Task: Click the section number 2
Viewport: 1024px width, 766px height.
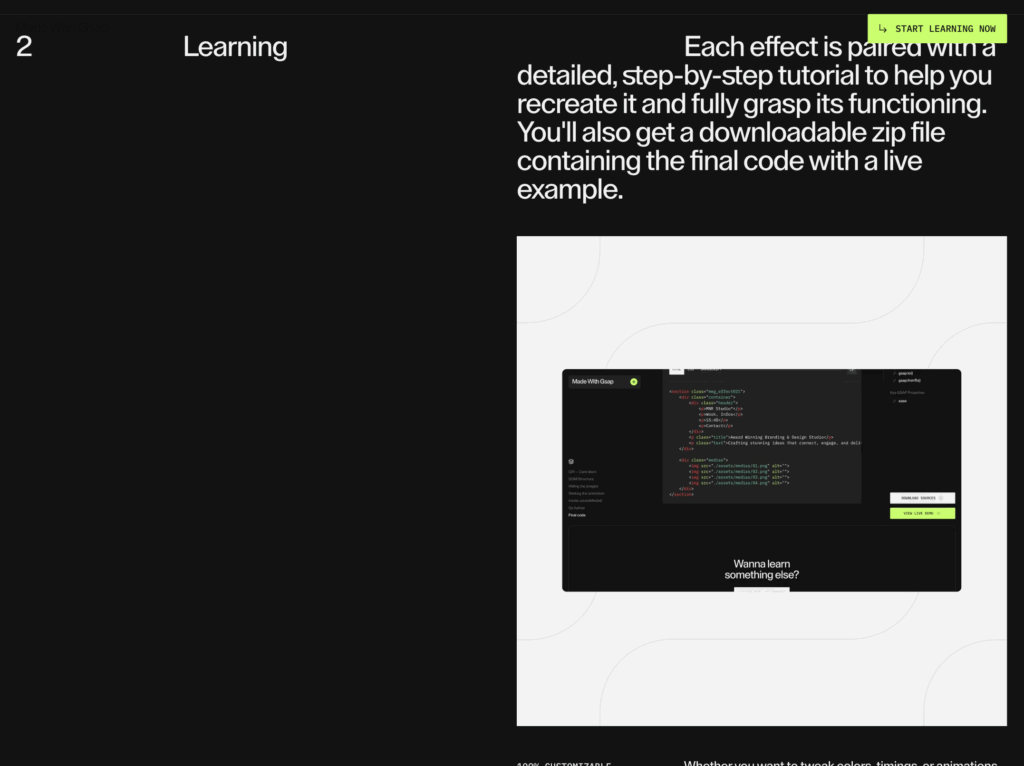Action: click(x=24, y=47)
